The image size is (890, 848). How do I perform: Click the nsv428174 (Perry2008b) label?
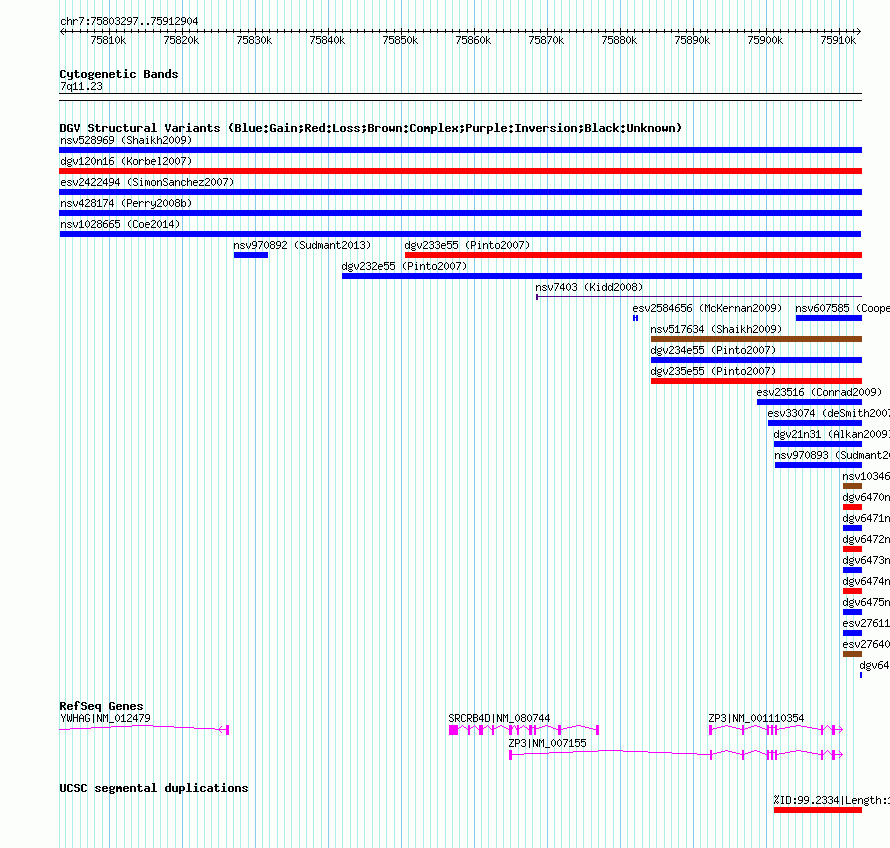pyautogui.click(x=126, y=203)
